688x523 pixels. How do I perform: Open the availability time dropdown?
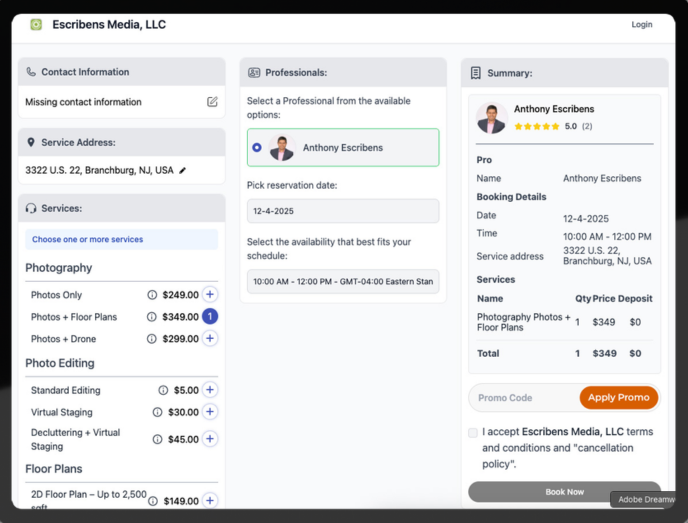coord(343,281)
